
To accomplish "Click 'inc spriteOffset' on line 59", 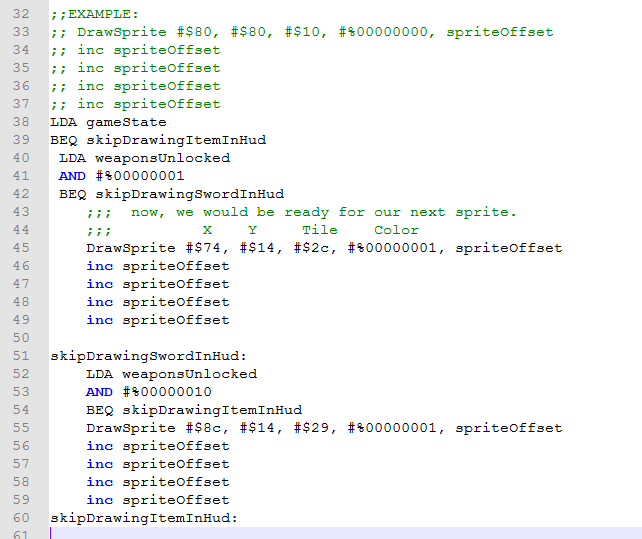I will (158, 500).
